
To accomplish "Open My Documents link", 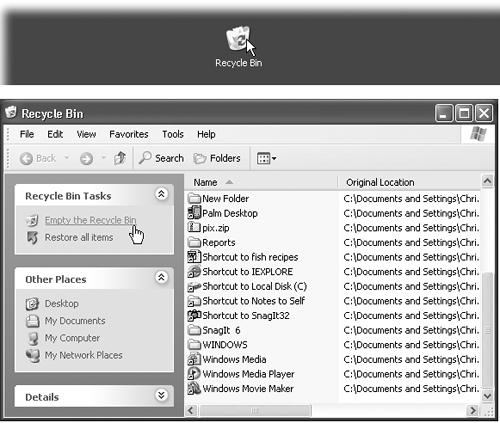I will pos(75,321).
